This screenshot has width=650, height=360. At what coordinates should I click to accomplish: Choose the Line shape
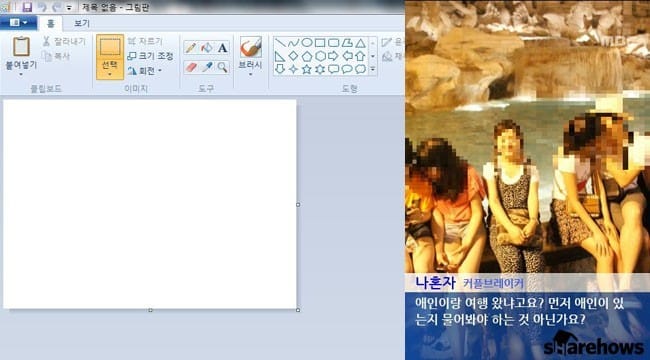[x=280, y=43]
